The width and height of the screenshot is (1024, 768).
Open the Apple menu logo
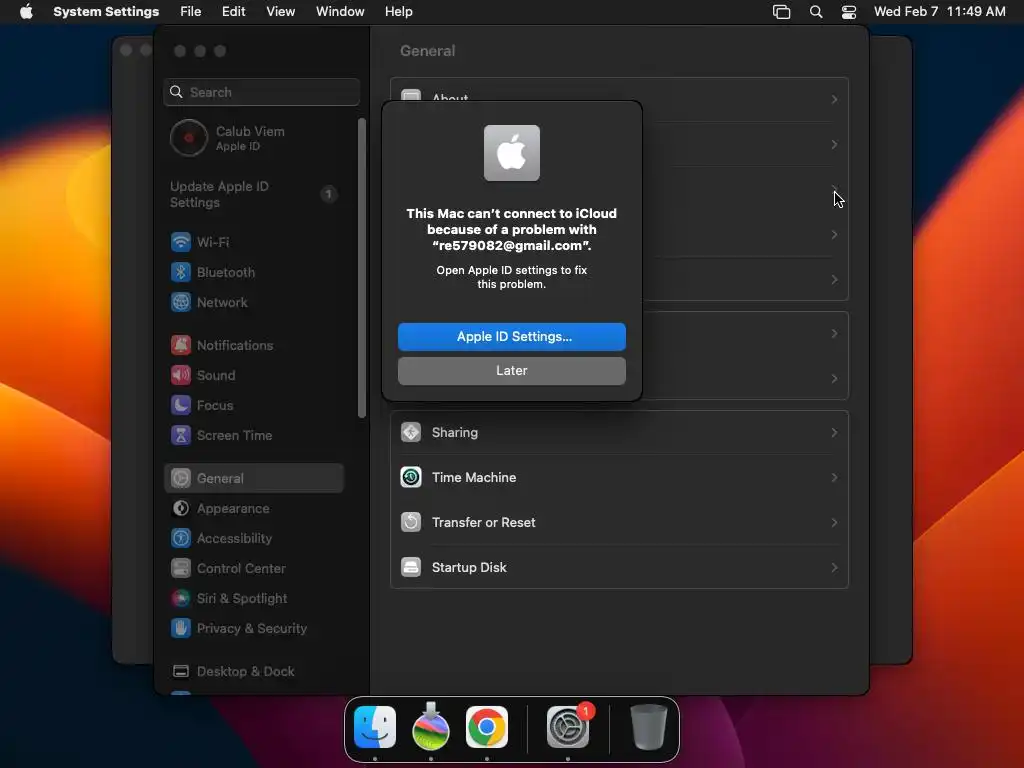click(26, 12)
